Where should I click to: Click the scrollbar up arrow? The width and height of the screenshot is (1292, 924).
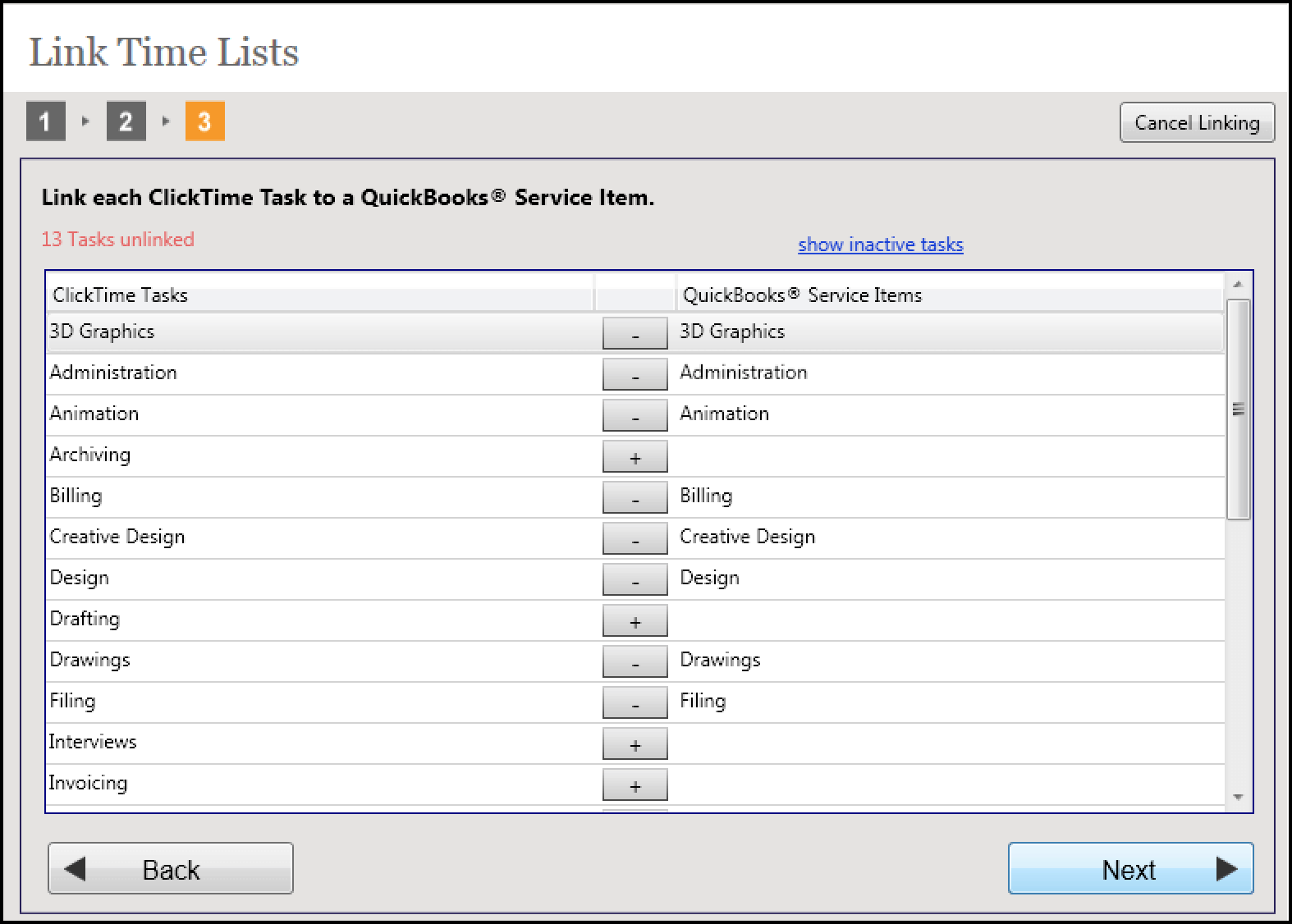(1238, 285)
